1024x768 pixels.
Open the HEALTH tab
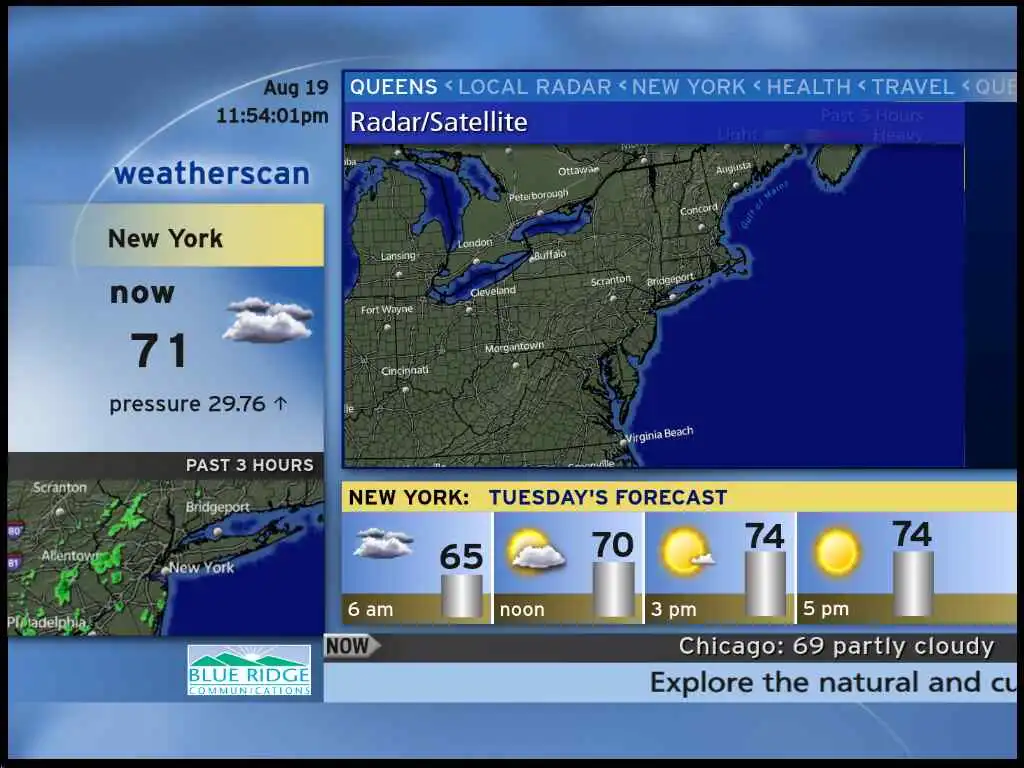(x=808, y=87)
